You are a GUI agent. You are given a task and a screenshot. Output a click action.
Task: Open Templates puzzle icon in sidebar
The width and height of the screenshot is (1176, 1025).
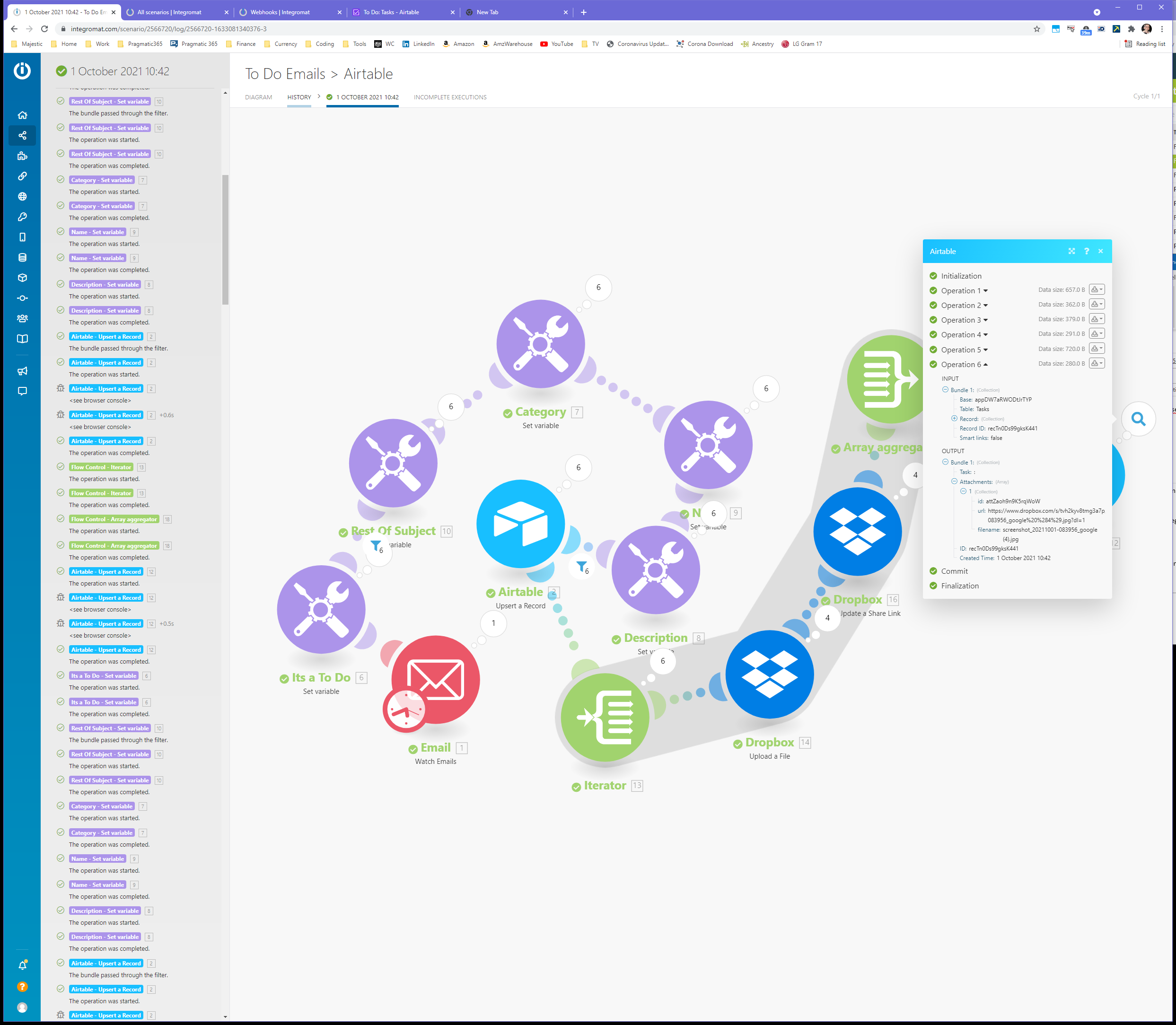(x=22, y=156)
